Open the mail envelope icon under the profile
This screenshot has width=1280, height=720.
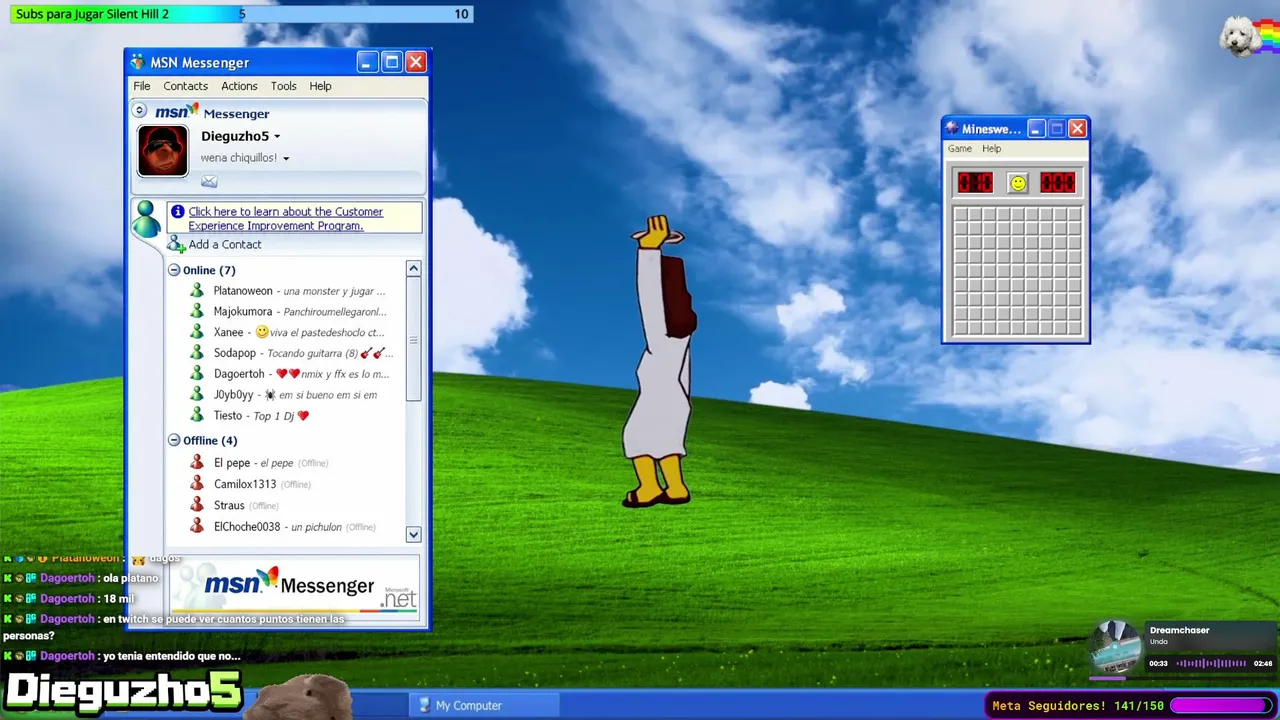[209, 181]
